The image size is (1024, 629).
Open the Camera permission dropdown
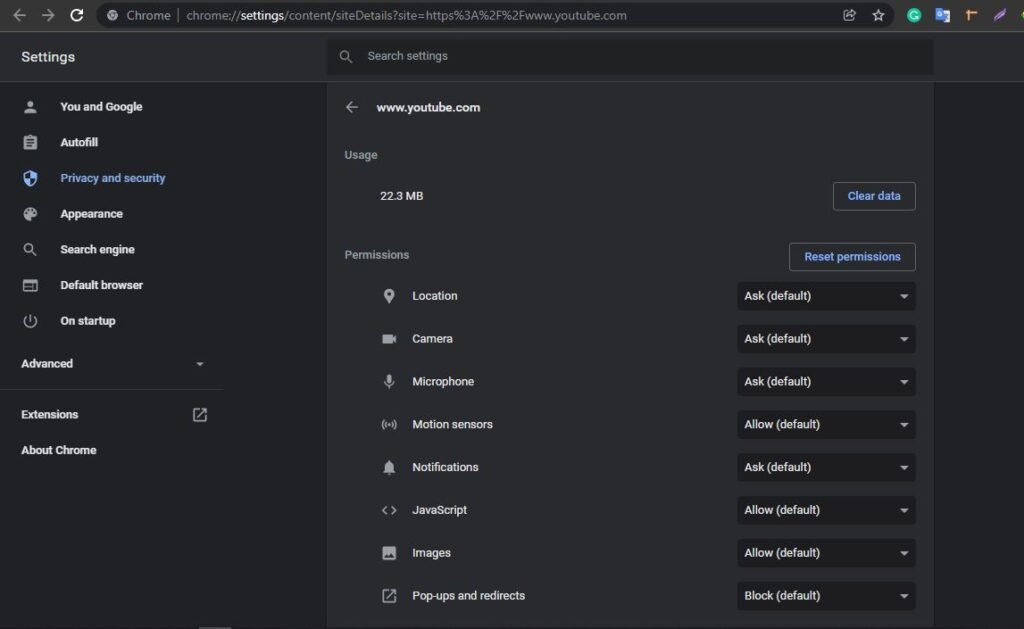tap(826, 339)
